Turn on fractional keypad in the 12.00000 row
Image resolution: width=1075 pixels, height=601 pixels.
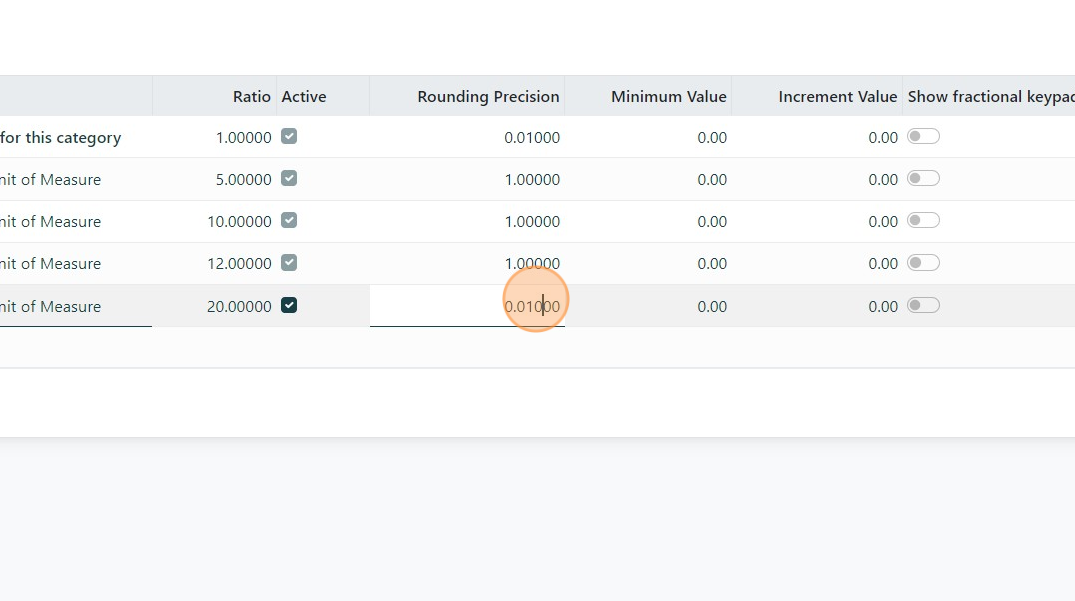(x=923, y=262)
